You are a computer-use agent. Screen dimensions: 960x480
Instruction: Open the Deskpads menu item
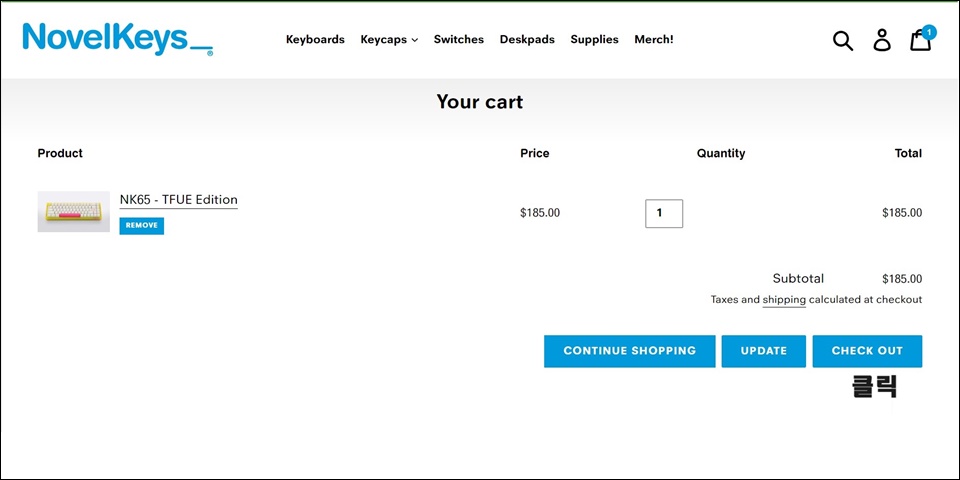(527, 39)
